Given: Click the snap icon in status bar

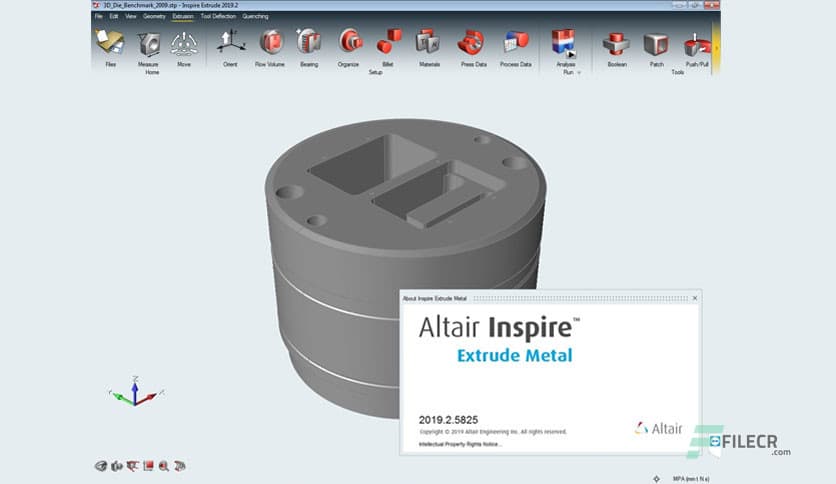Looking at the screenshot, I should (x=656, y=479).
